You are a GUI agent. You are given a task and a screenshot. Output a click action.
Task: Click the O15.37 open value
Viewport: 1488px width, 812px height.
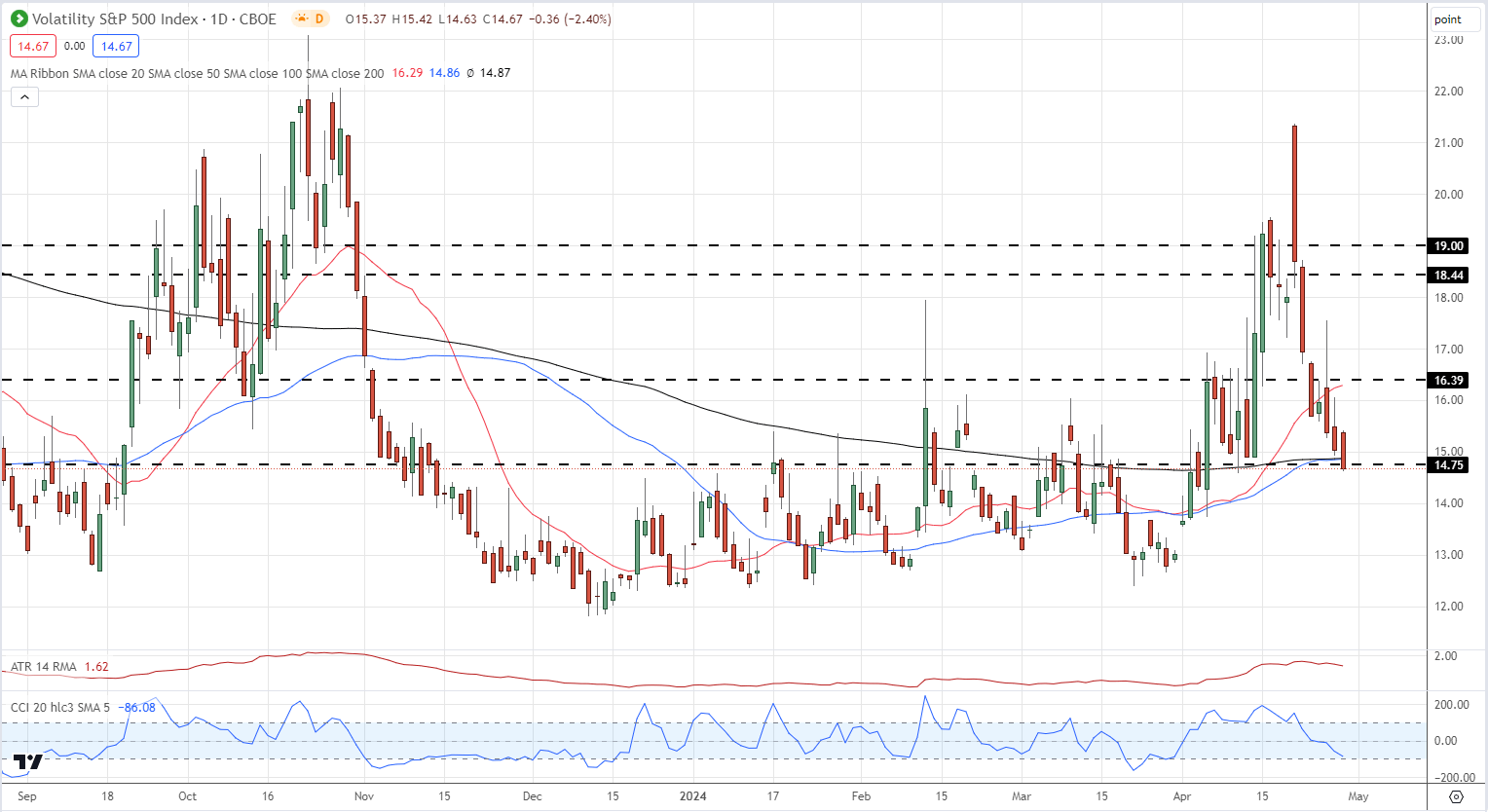(x=366, y=18)
